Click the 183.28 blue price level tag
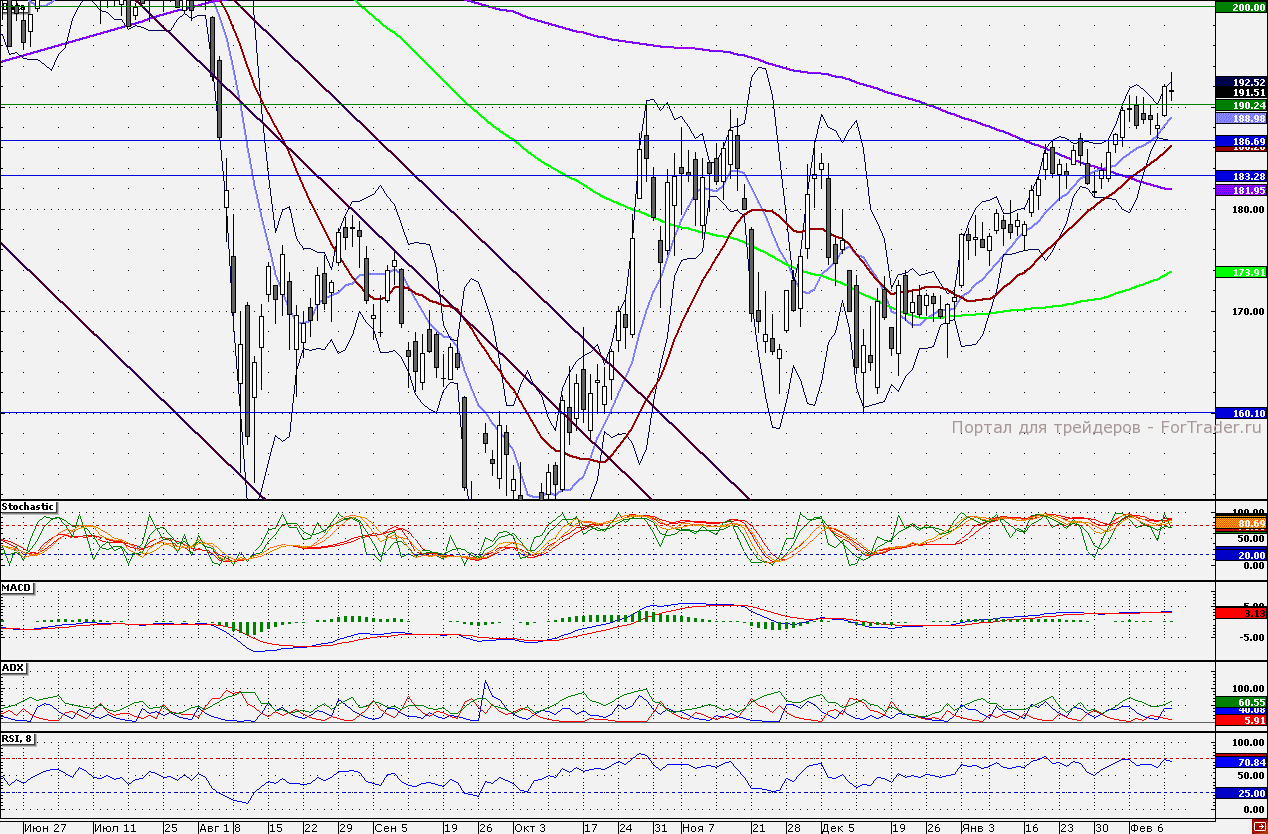The height and width of the screenshot is (834, 1268). click(1241, 176)
